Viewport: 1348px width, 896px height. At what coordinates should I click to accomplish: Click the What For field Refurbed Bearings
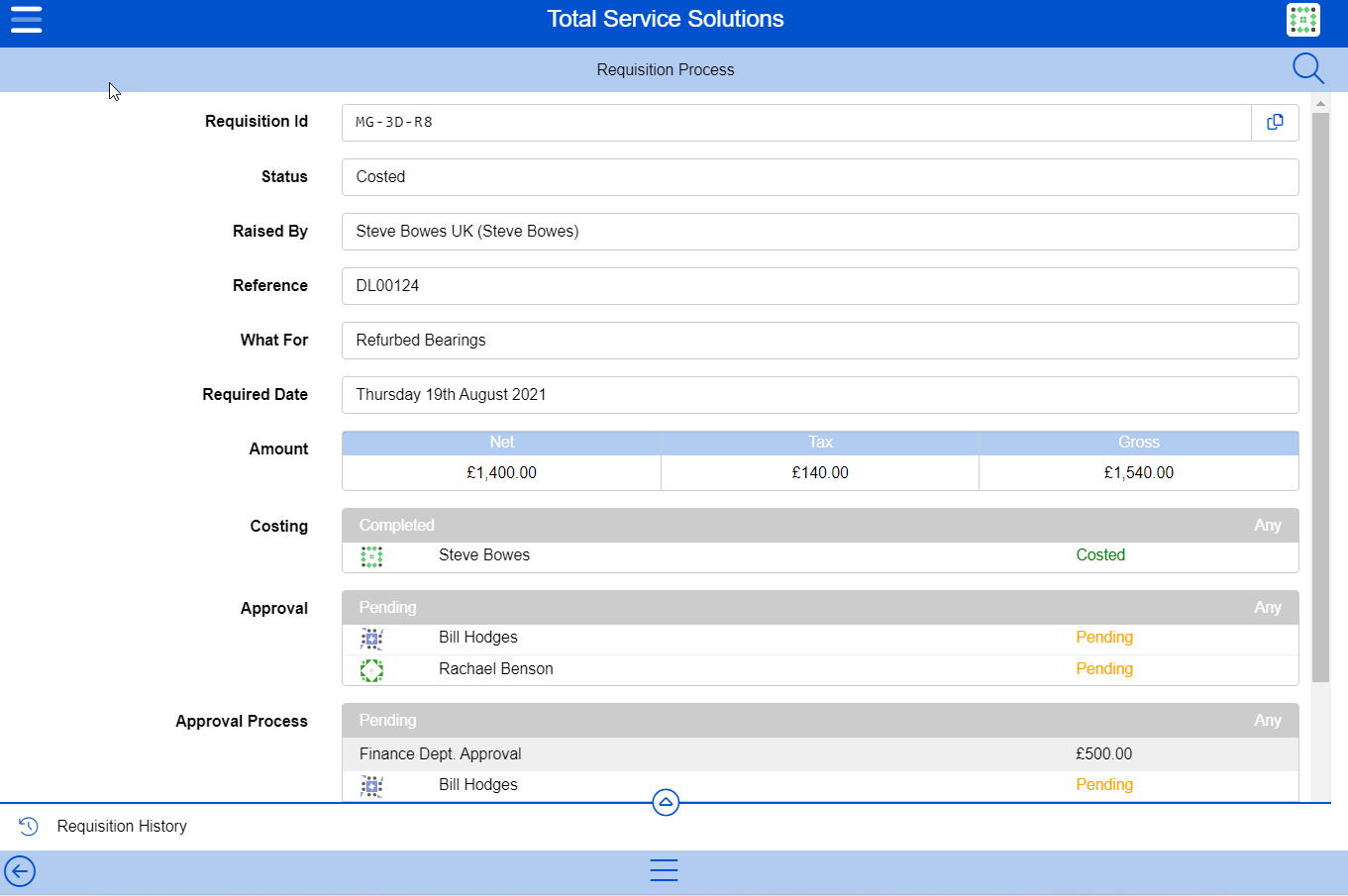(820, 340)
